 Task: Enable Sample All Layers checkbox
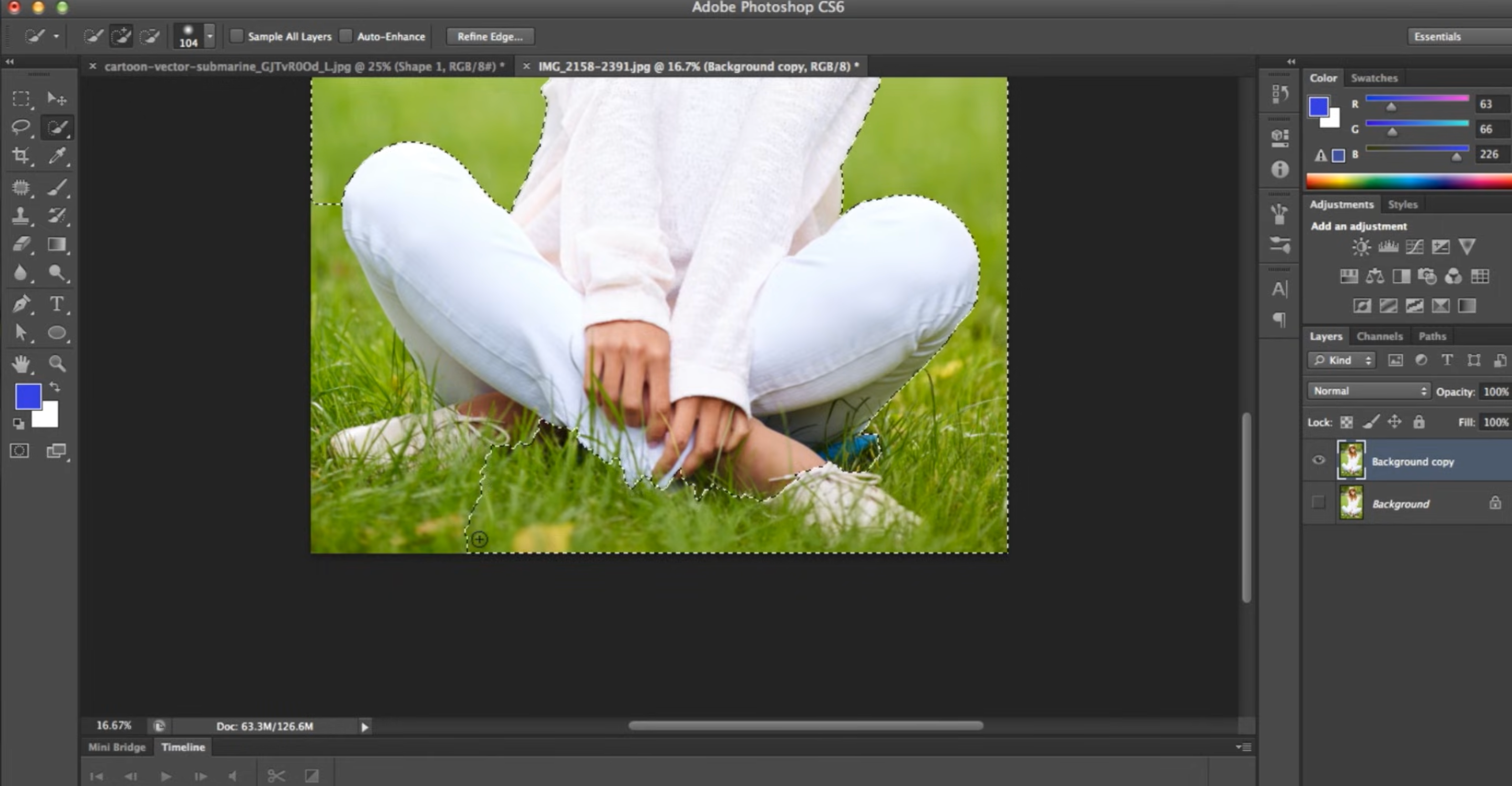click(236, 36)
